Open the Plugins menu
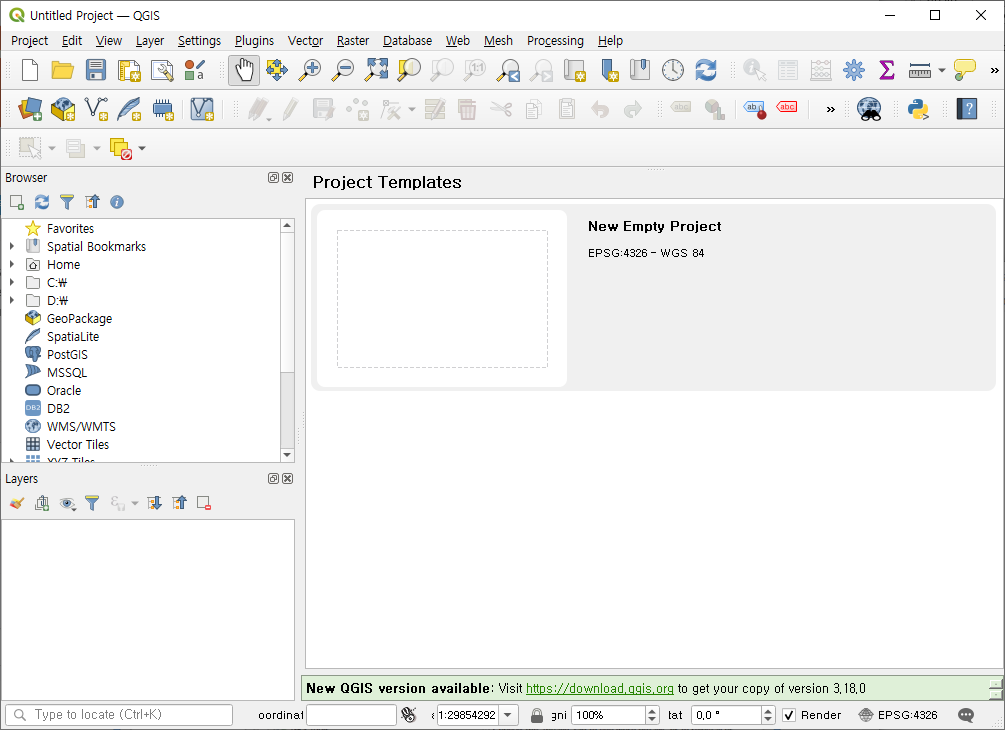Image resolution: width=1005 pixels, height=730 pixels. (254, 40)
